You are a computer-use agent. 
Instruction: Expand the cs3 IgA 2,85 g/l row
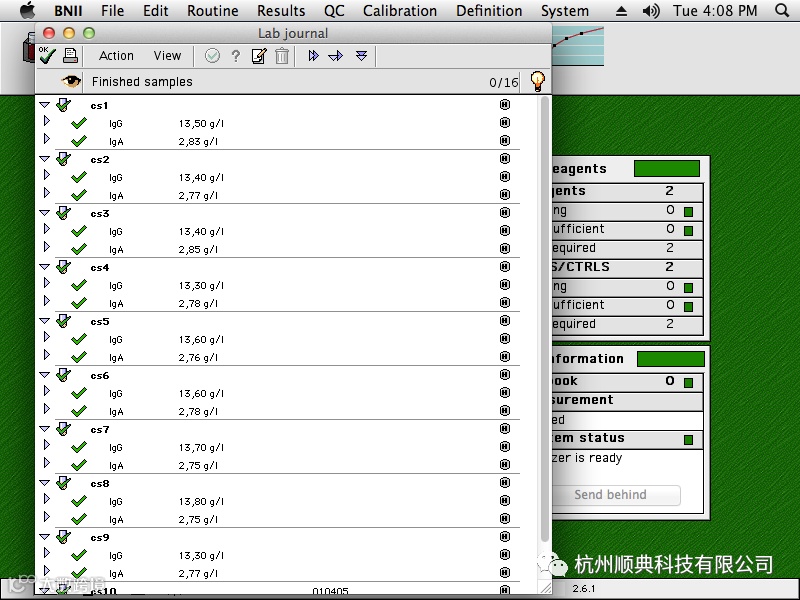(47, 247)
